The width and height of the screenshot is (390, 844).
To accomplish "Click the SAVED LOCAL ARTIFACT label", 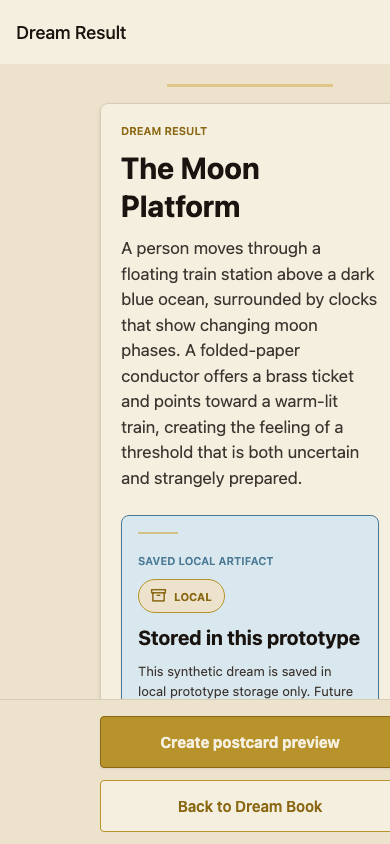I will pos(205,561).
